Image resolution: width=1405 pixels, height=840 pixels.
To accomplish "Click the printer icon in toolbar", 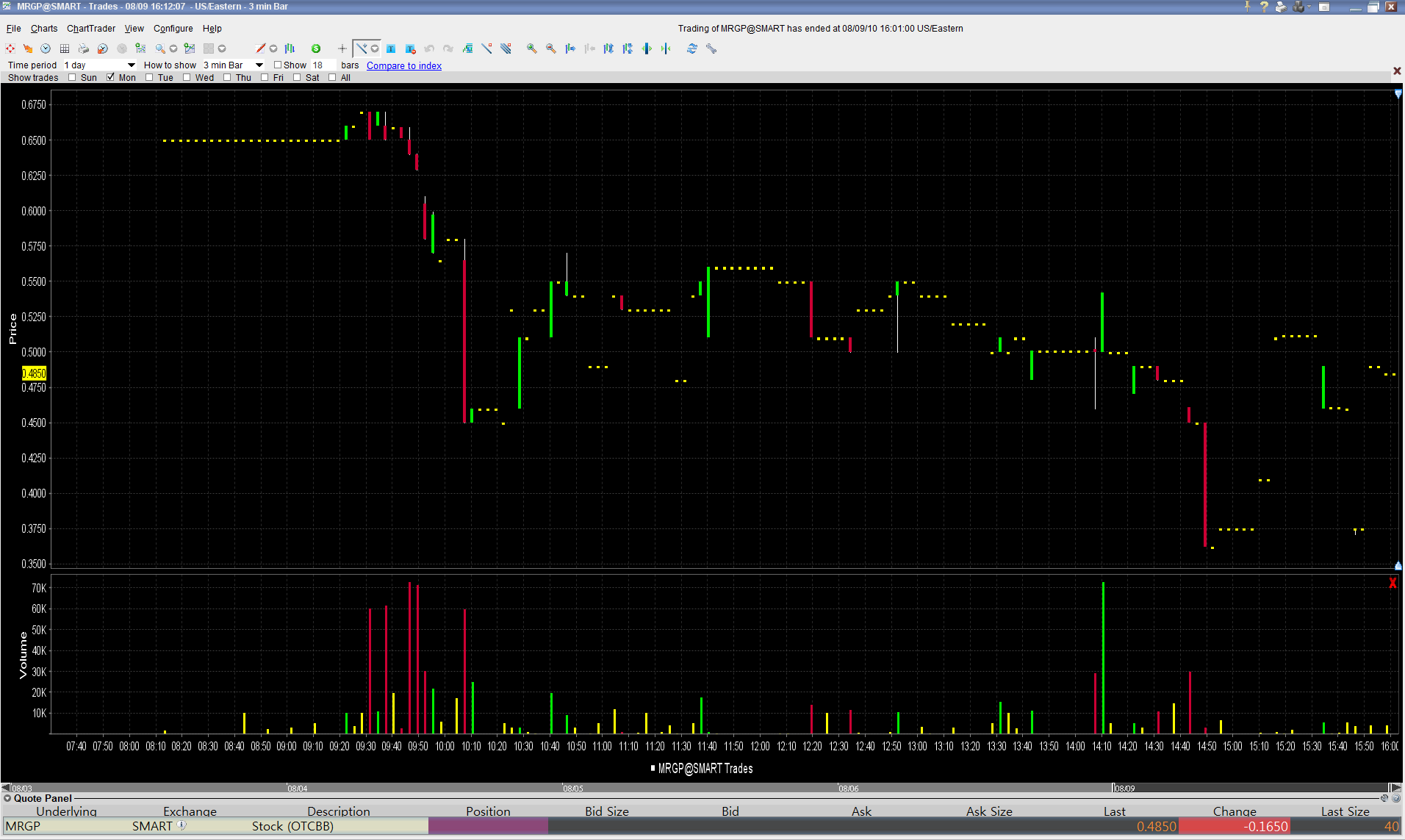I will click(x=84, y=49).
